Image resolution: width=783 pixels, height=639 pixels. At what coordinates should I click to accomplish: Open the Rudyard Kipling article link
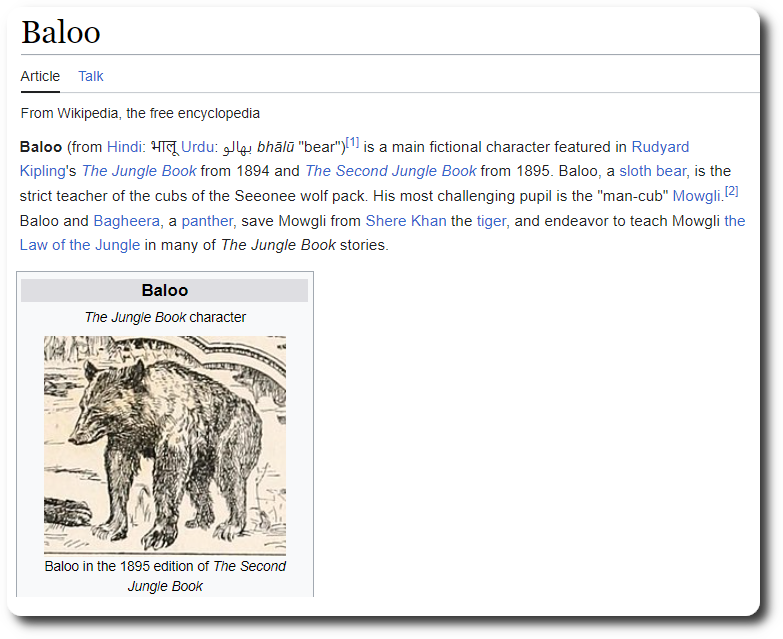[x=659, y=147]
